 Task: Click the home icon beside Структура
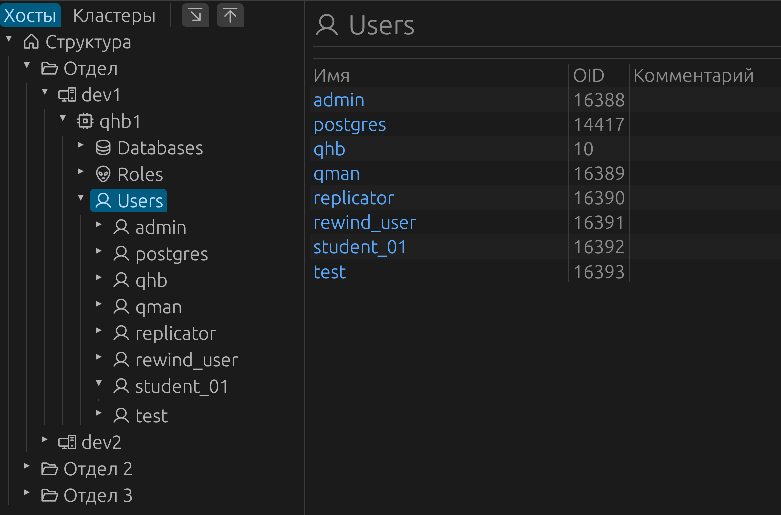pos(31,43)
